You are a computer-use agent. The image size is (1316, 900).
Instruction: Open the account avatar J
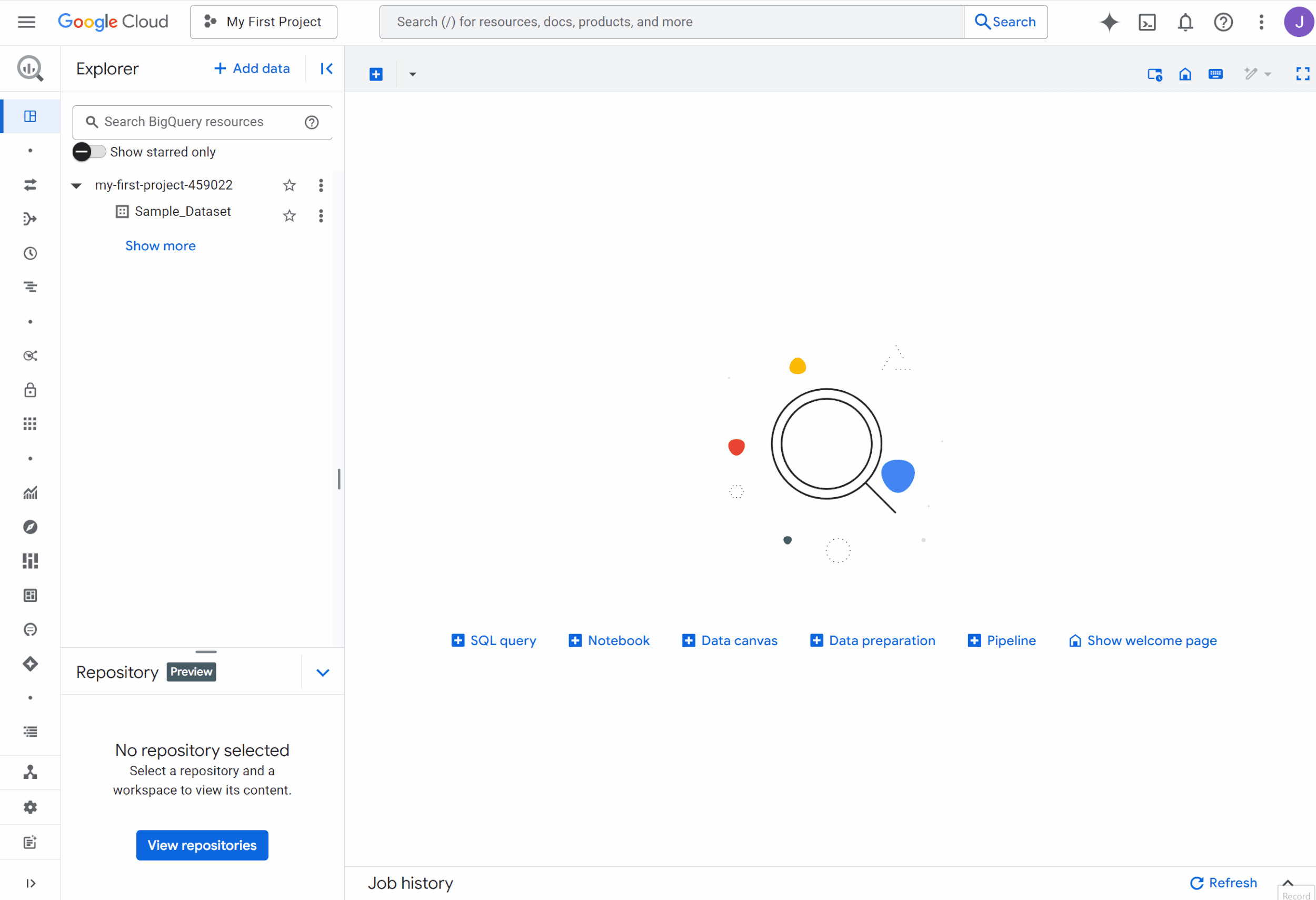(x=1299, y=22)
